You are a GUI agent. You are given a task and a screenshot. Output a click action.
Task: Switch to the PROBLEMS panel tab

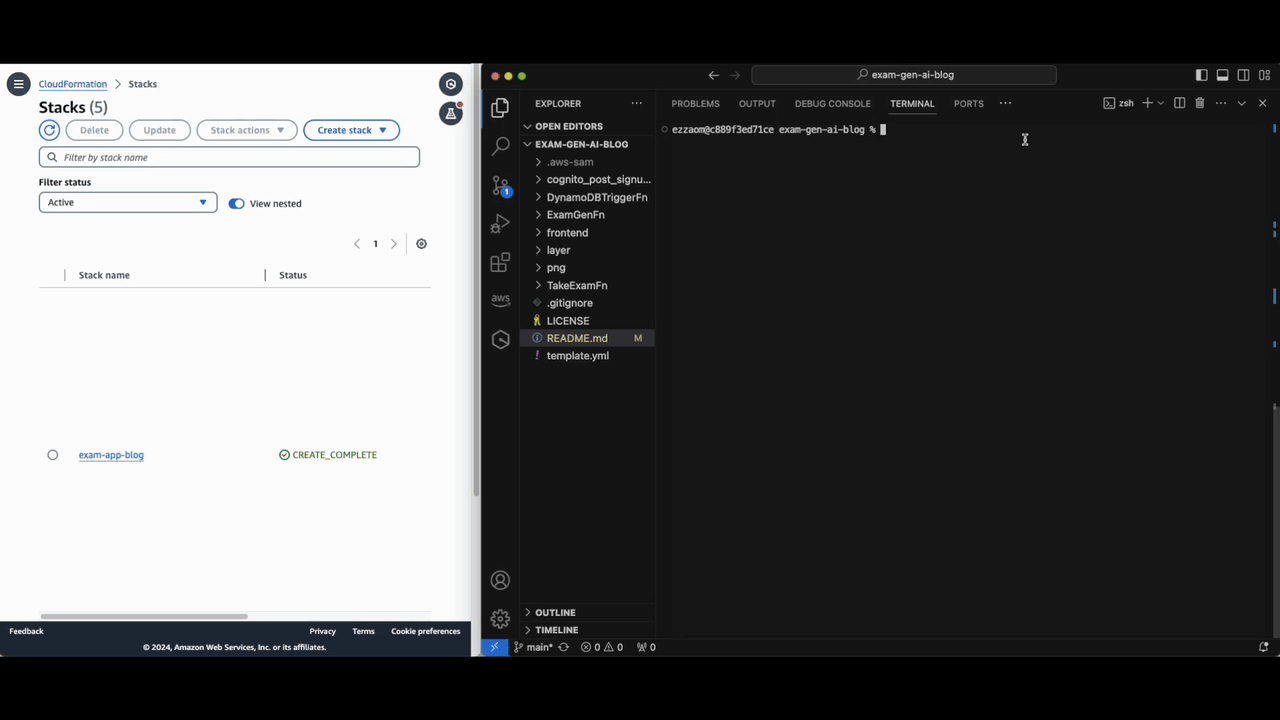pyautogui.click(x=695, y=103)
